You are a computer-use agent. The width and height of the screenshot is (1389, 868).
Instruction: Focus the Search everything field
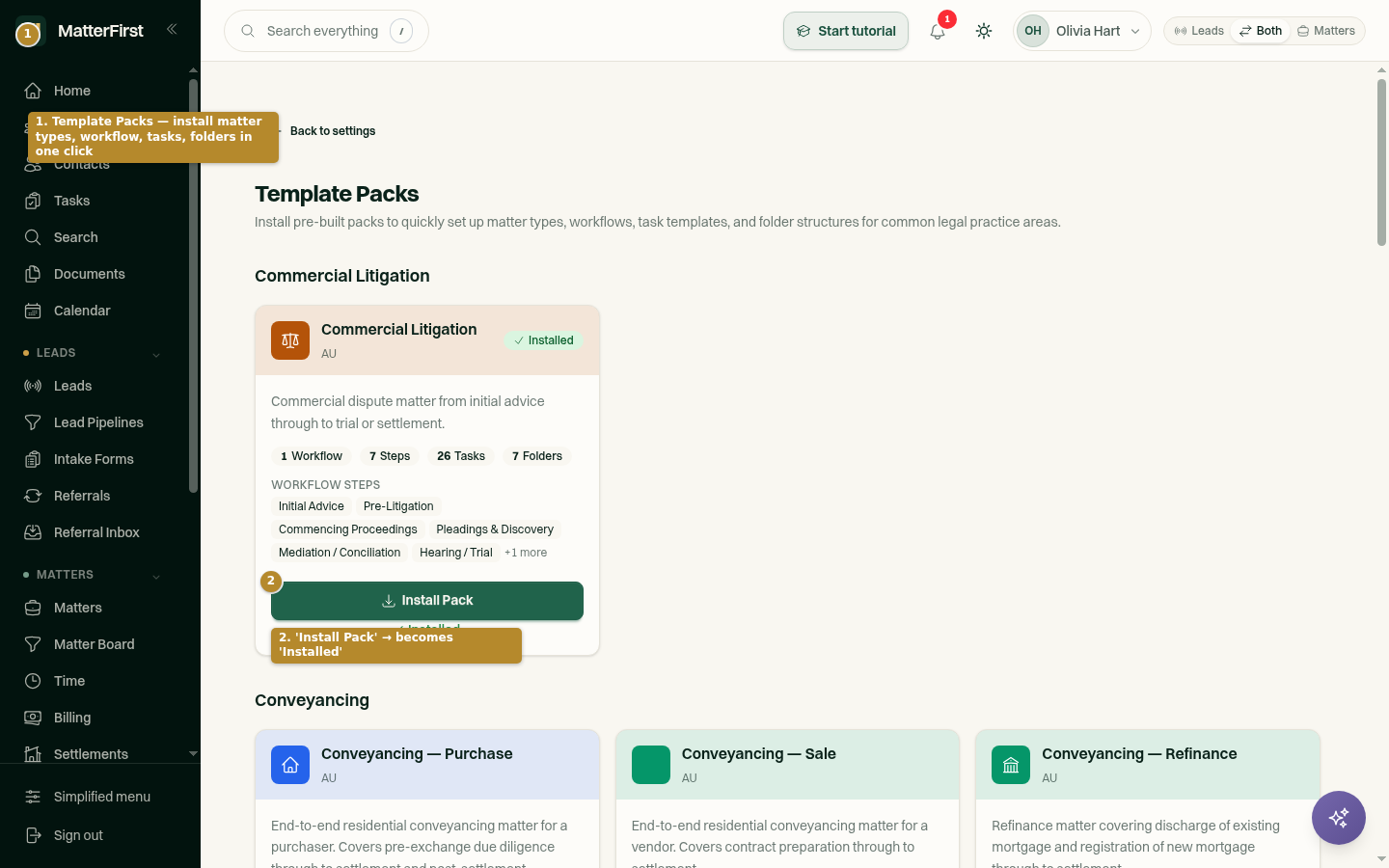[x=326, y=31]
